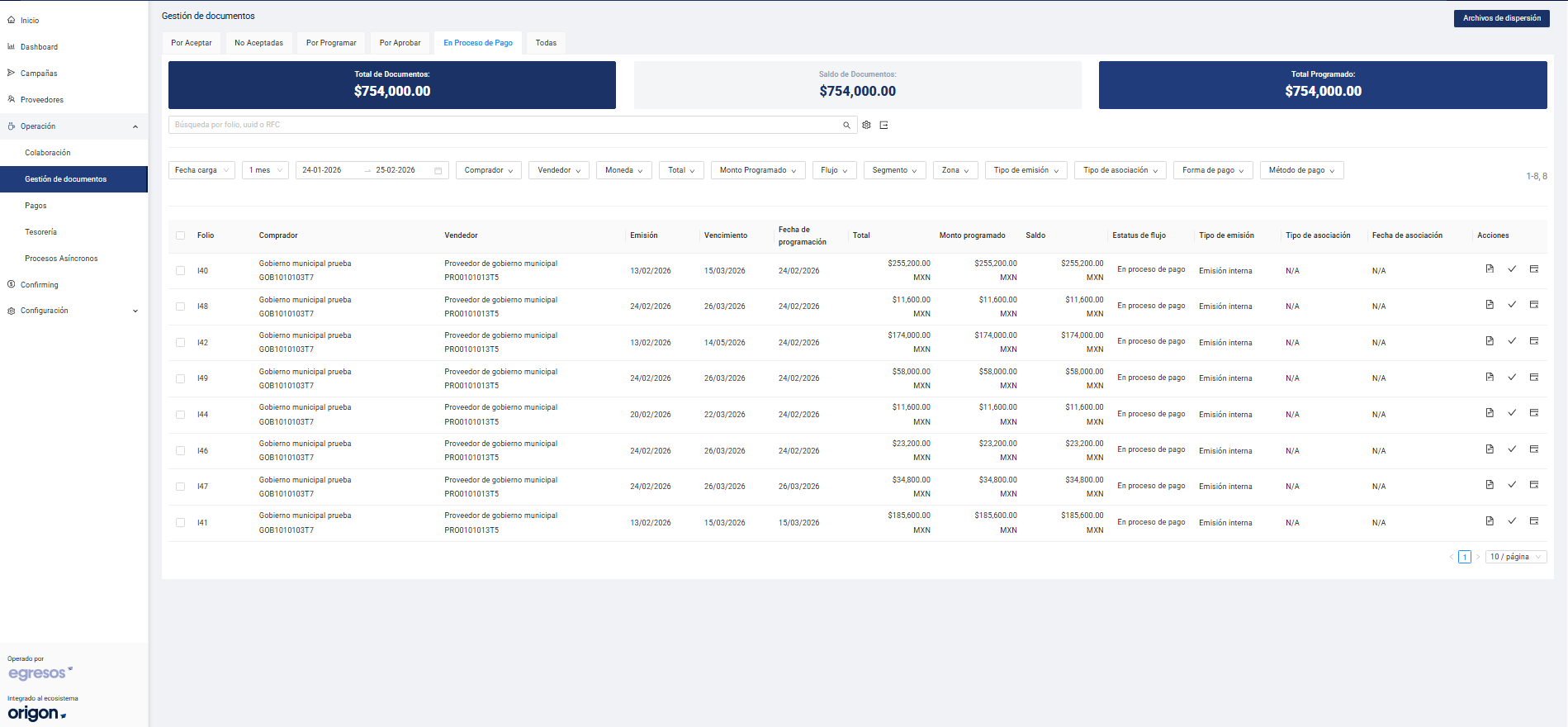Viewport: 1568px width, 727px height.
Task: Click the checkmark action for folio I48
Action: (1512, 305)
